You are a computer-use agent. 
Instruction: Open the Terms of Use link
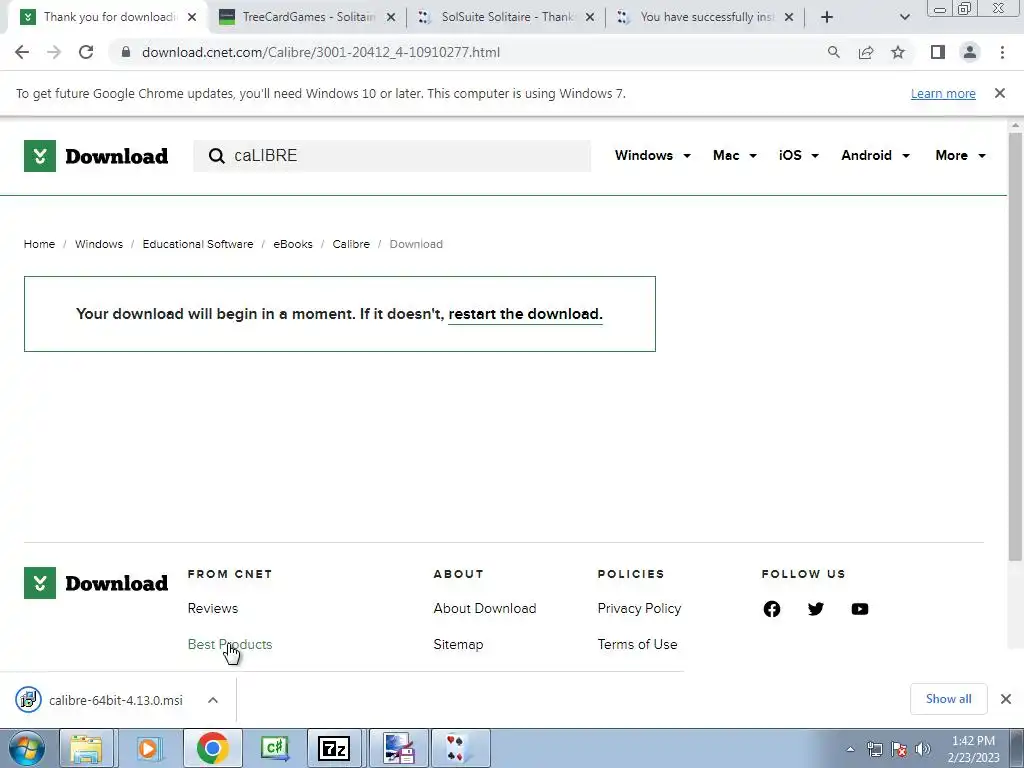tap(637, 645)
